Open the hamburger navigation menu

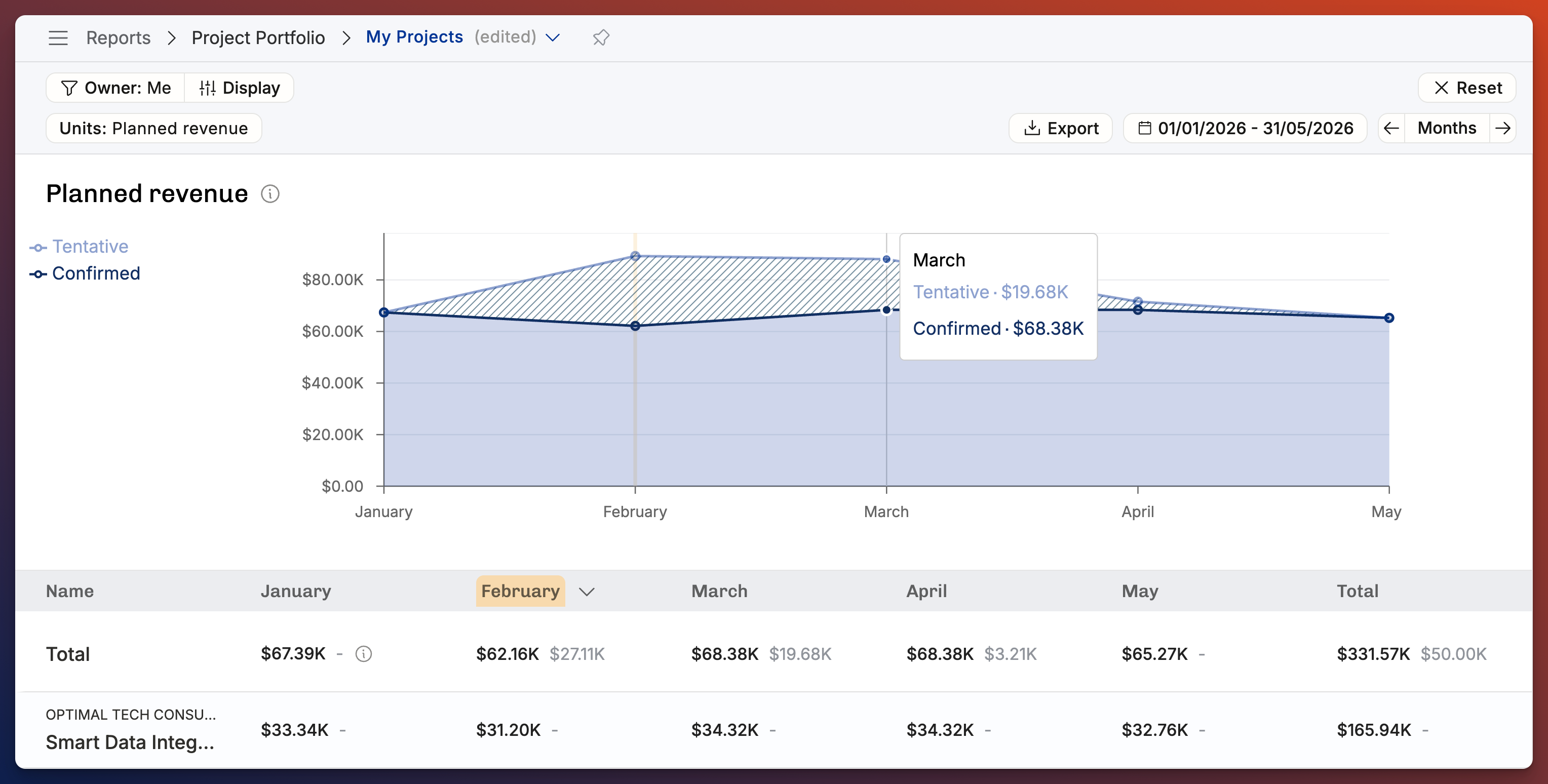point(58,38)
